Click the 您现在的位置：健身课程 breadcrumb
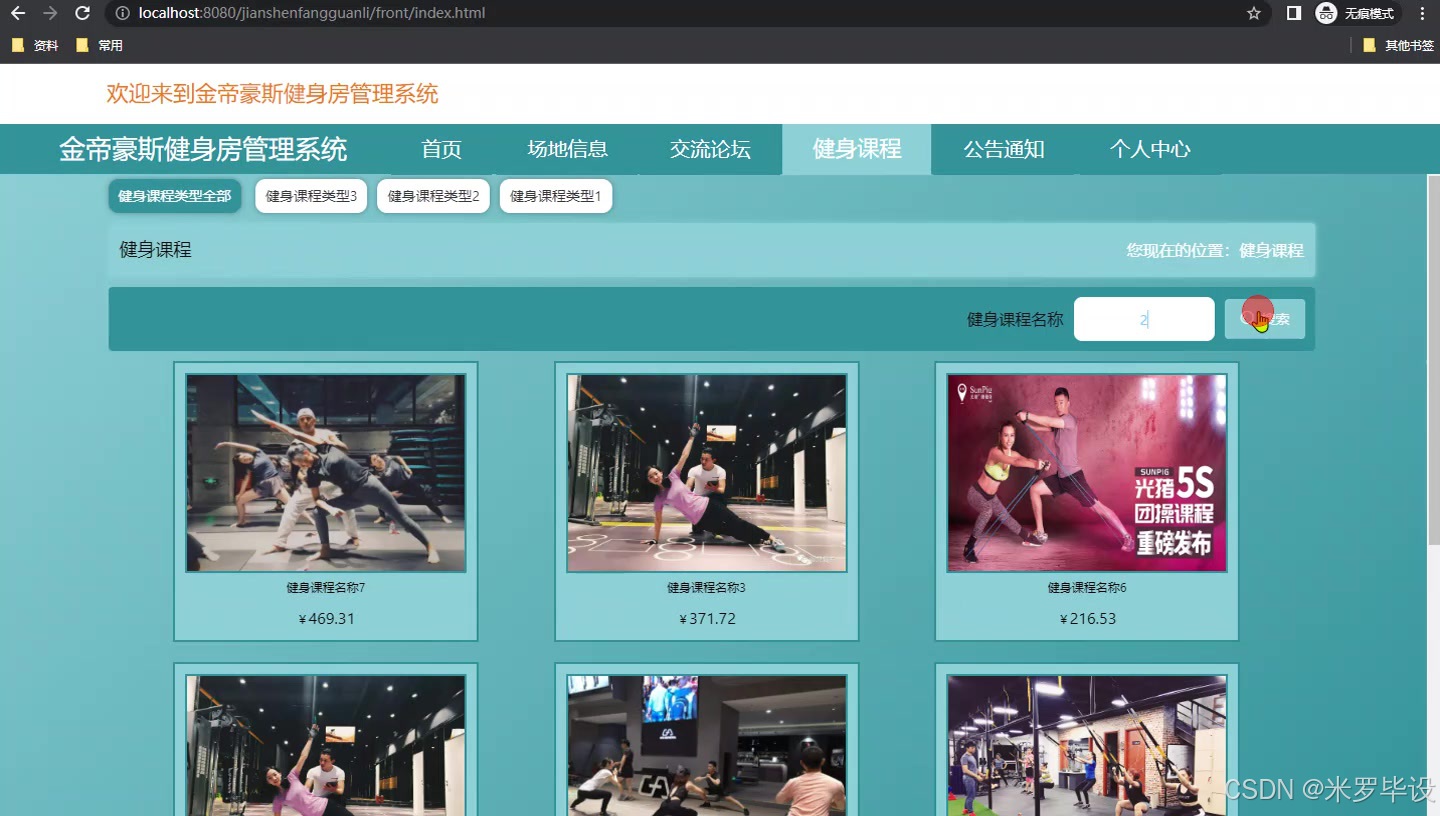 tap(1215, 250)
